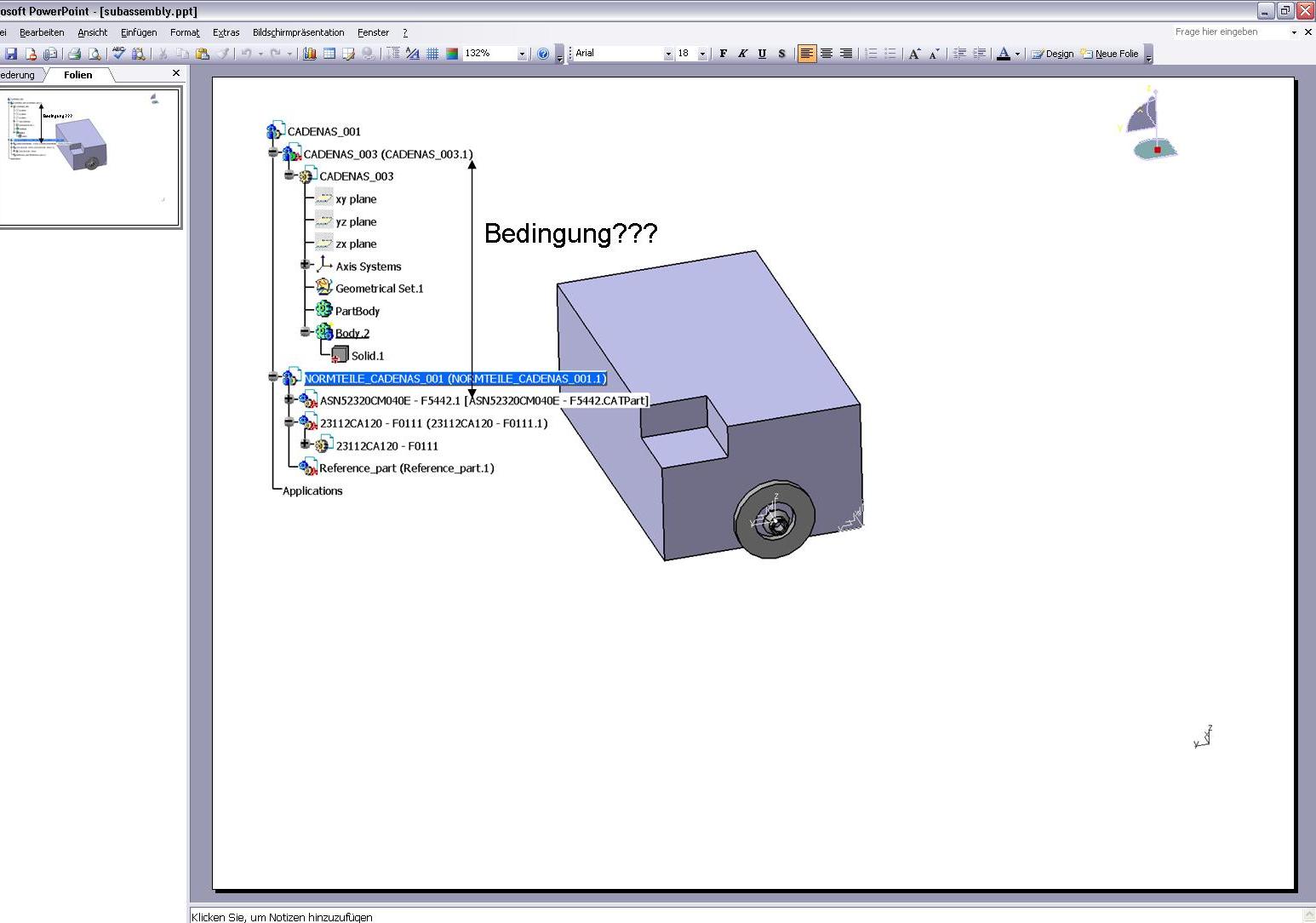Image resolution: width=1316 pixels, height=923 pixels.
Task: Click the Permission icon next to Save
Action: click(31, 54)
